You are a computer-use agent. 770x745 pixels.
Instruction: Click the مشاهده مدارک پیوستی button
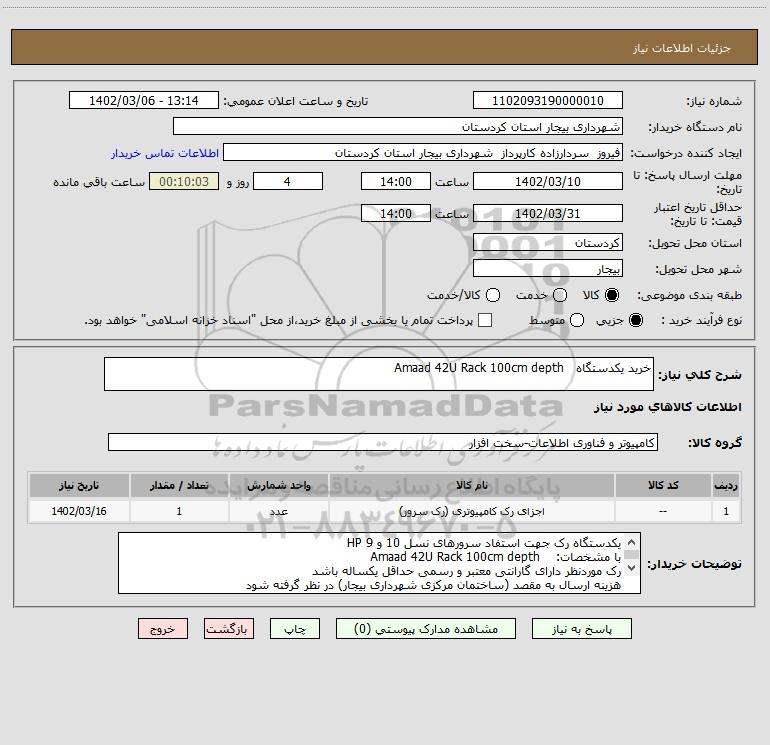(x=426, y=629)
